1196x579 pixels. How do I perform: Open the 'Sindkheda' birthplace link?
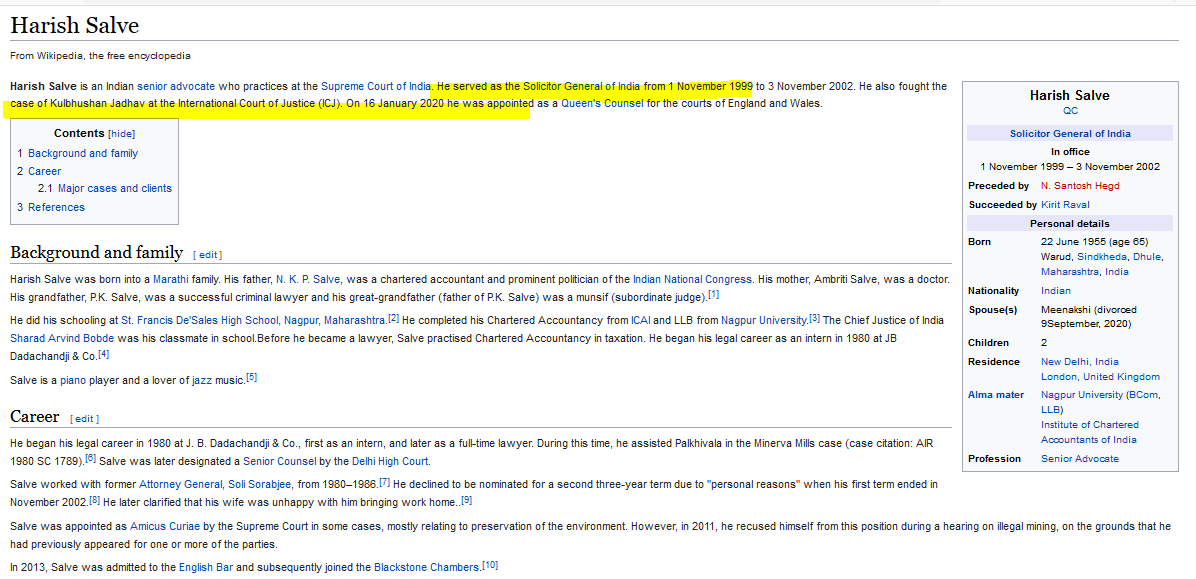(x=1102, y=257)
